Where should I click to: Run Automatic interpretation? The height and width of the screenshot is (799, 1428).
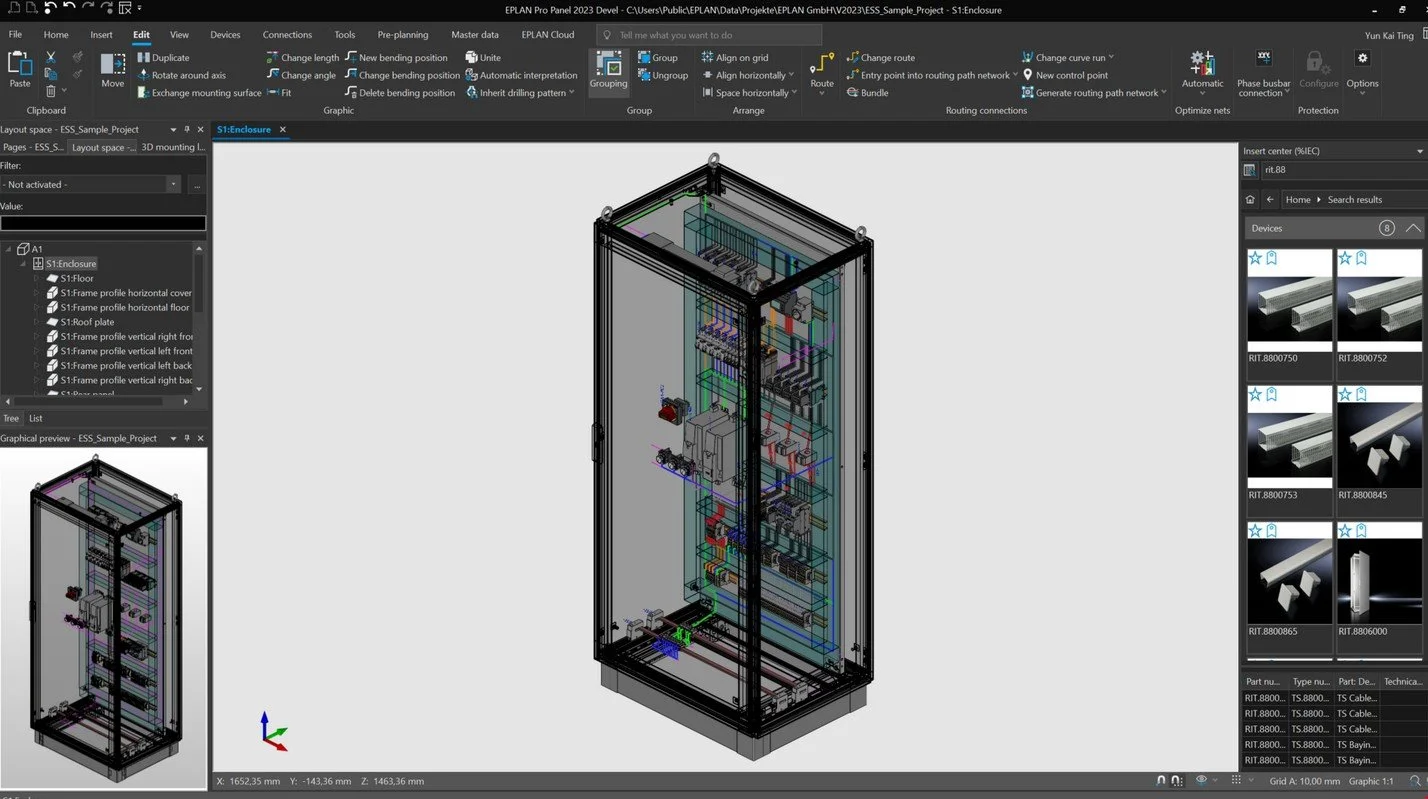[521, 75]
